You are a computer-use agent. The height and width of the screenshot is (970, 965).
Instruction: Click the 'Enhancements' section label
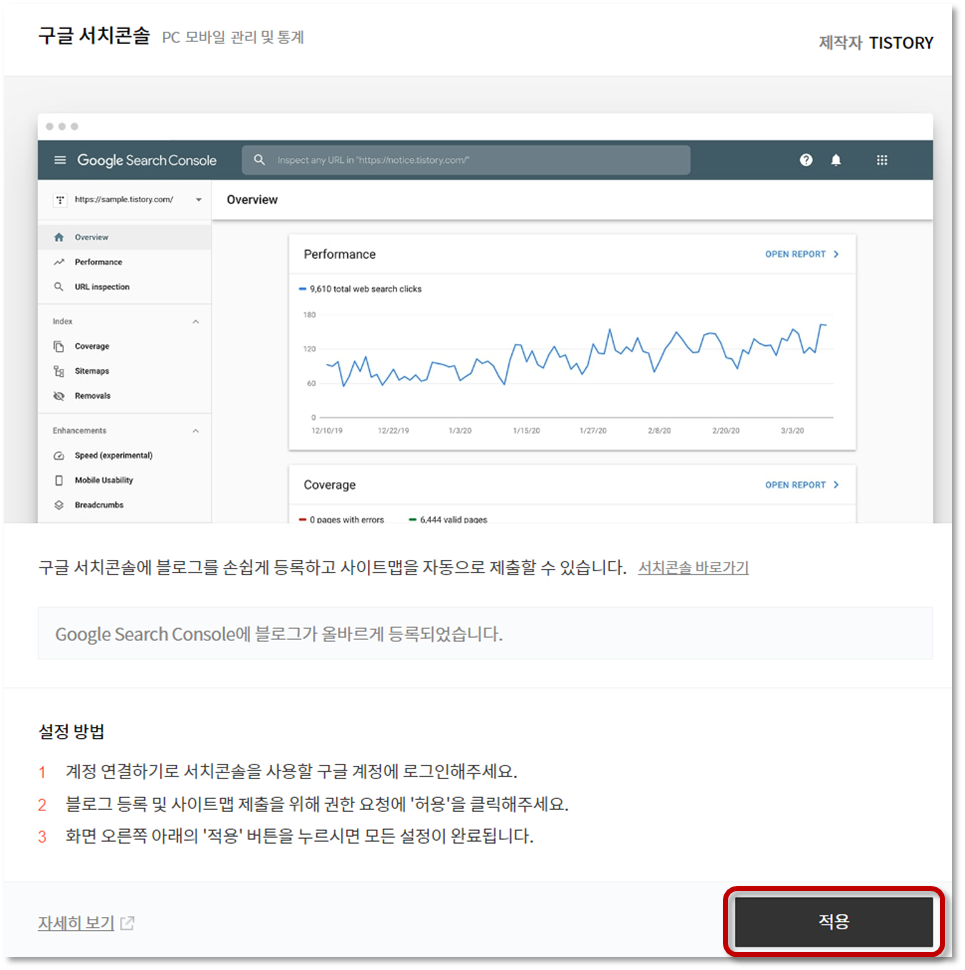pos(79,431)
